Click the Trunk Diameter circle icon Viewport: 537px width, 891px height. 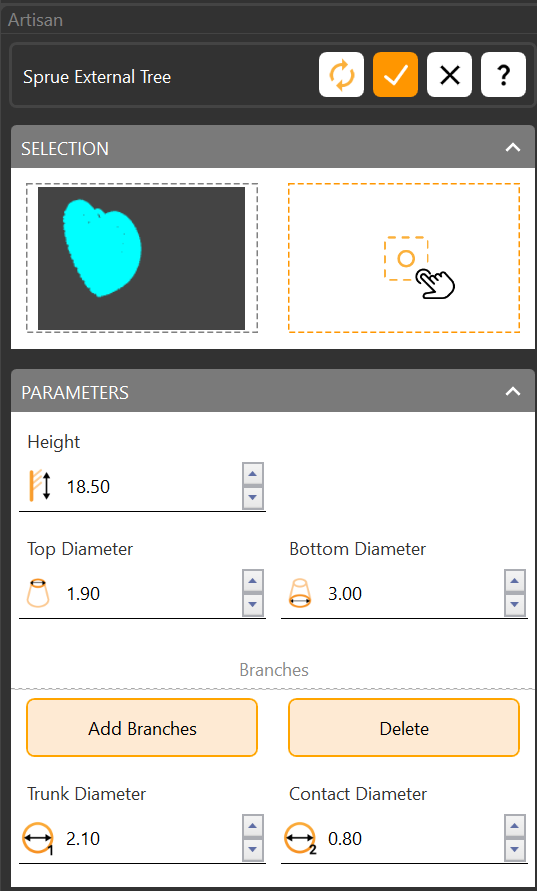coord(38,839)
